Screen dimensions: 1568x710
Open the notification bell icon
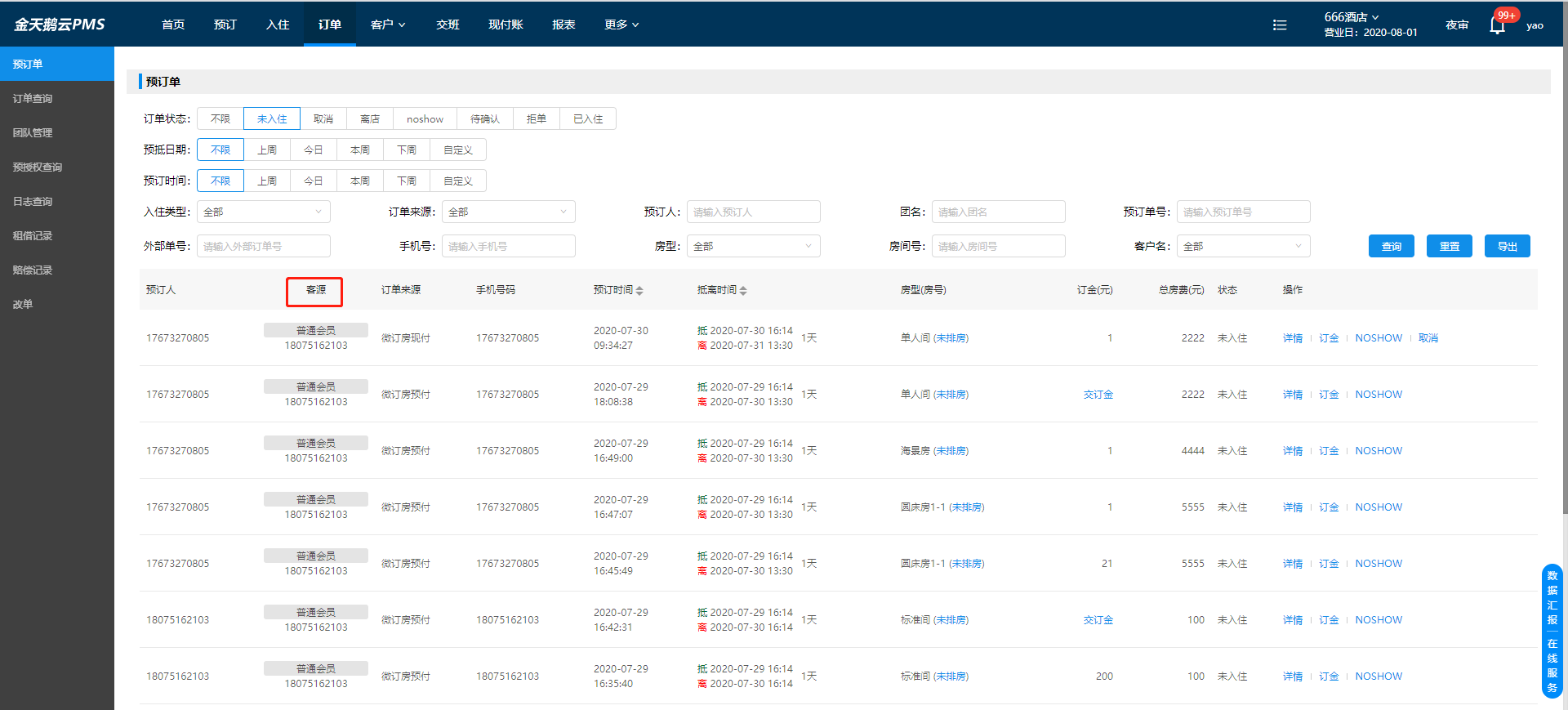tap(1497, 25)
